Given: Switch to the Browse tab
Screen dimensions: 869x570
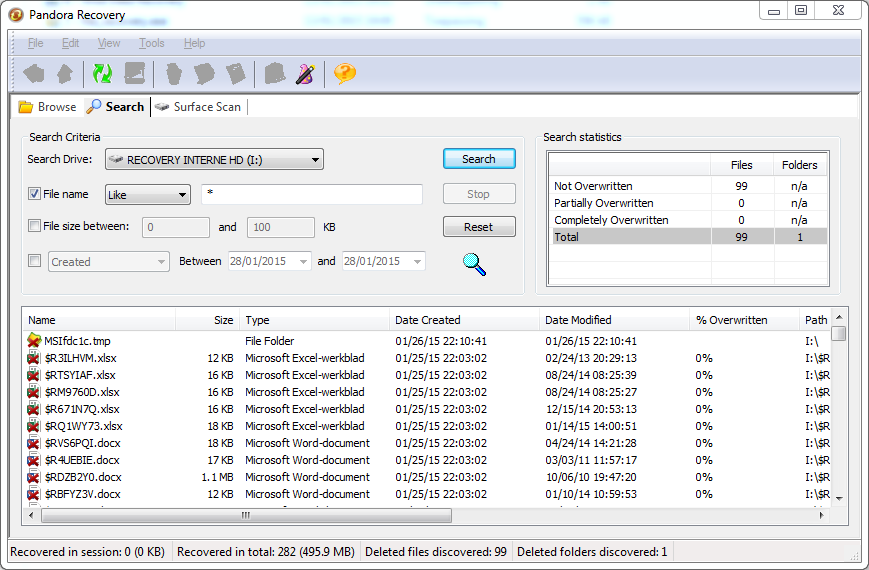Looking at the screenshot, I should (48, 107).
